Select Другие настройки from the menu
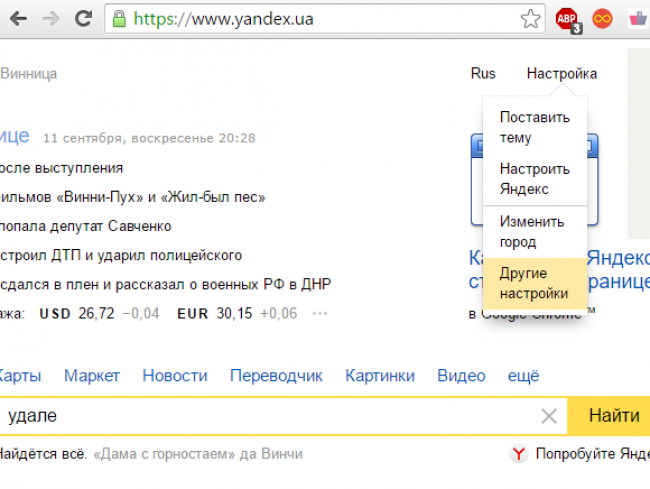 click(533, 283)
